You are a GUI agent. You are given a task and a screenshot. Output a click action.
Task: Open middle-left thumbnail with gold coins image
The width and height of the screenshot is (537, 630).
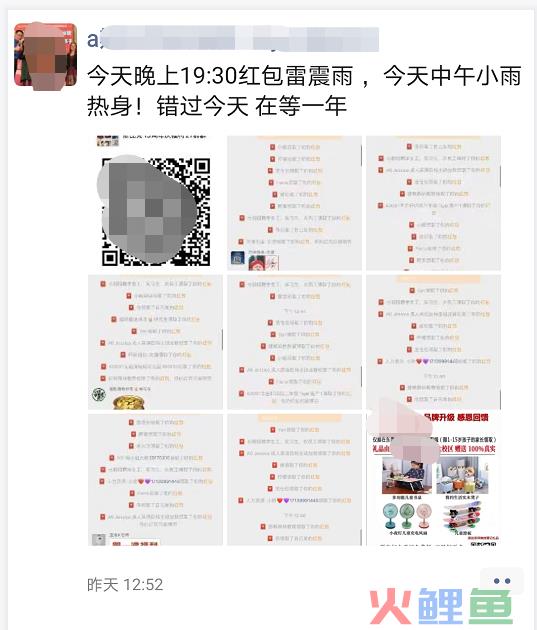pos(155,342)
